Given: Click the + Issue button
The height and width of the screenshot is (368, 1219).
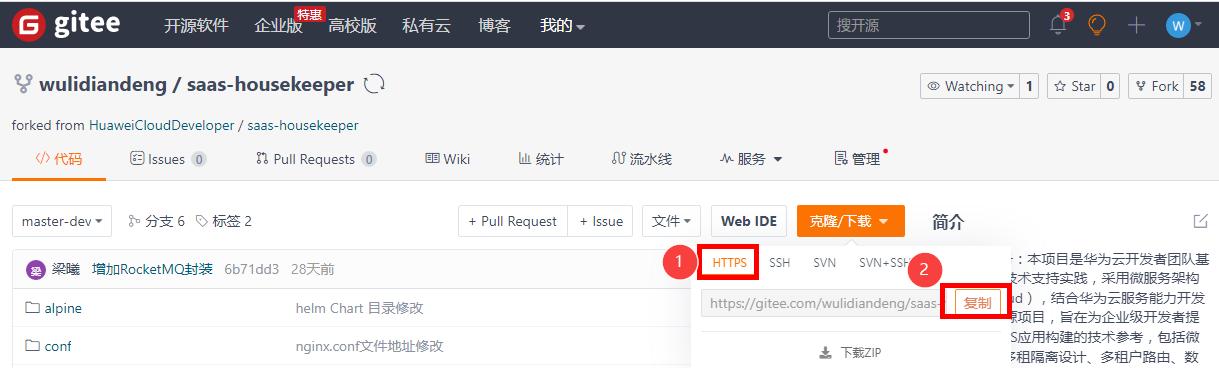Looking at the screenshot, I should pos(601,221).
